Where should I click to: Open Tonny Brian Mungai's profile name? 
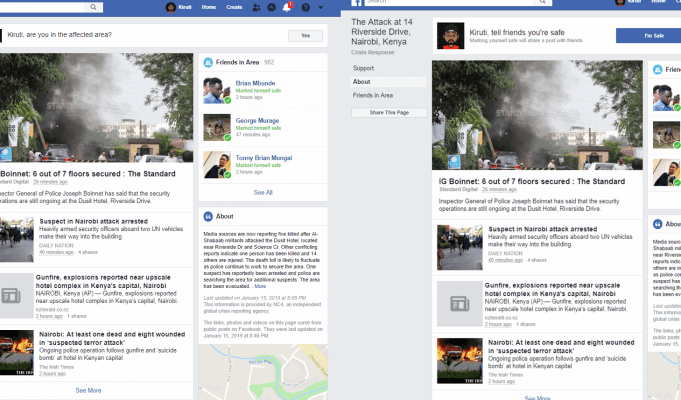pyautogui.click(x=264, y=158)
